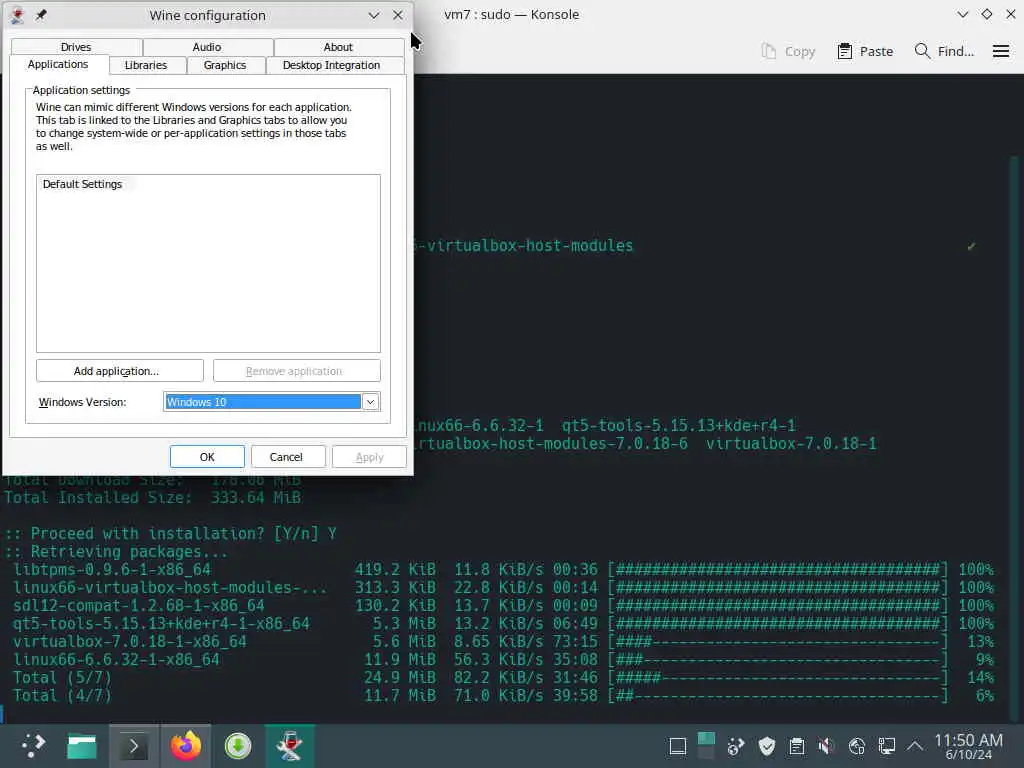The image size is (1024, 768).
Task: Click the virtualbox-7.0.18-1-x86_64 progress bar
Action: coord(778,642)
